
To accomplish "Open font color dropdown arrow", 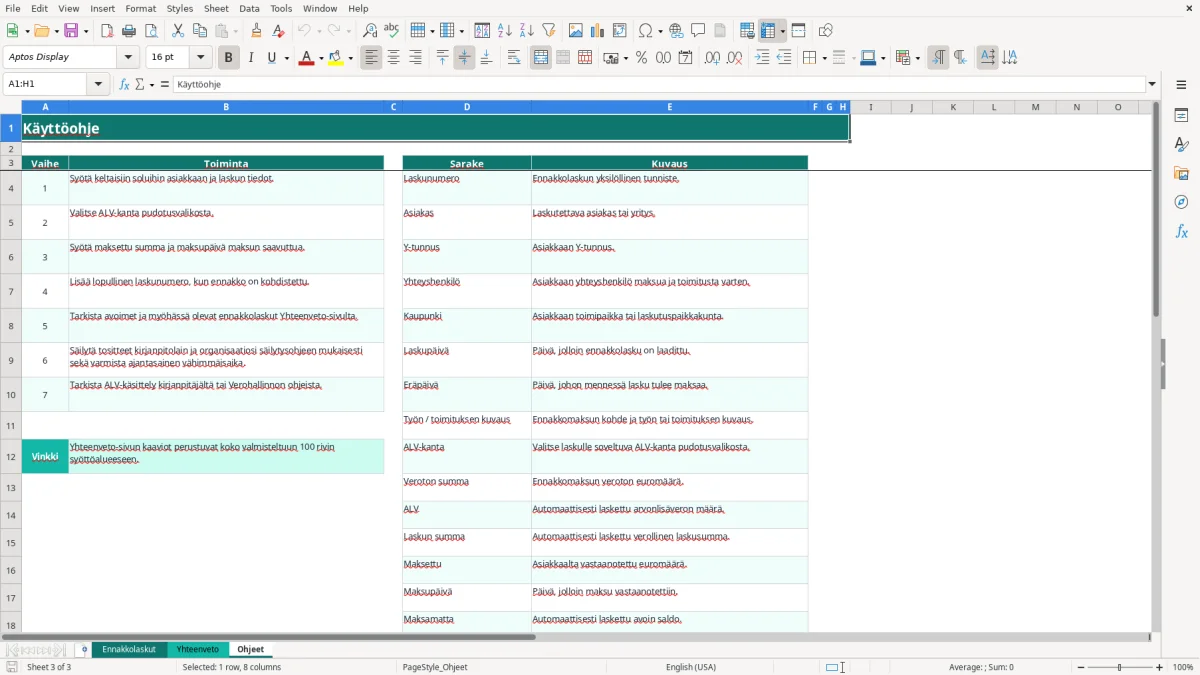I will [x=321, y=58].
